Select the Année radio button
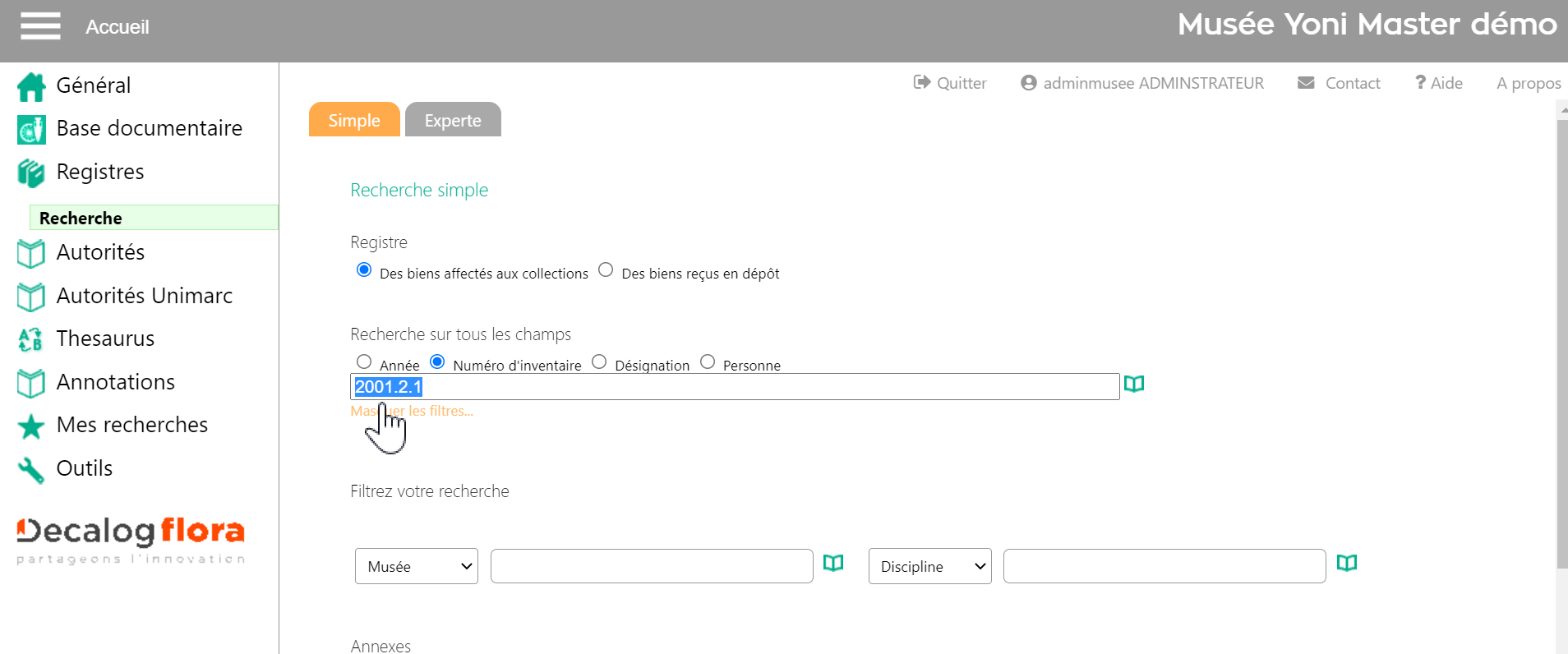Image resolution: width=1568 pixels, height=654 pixels. [x=364, y=362]
